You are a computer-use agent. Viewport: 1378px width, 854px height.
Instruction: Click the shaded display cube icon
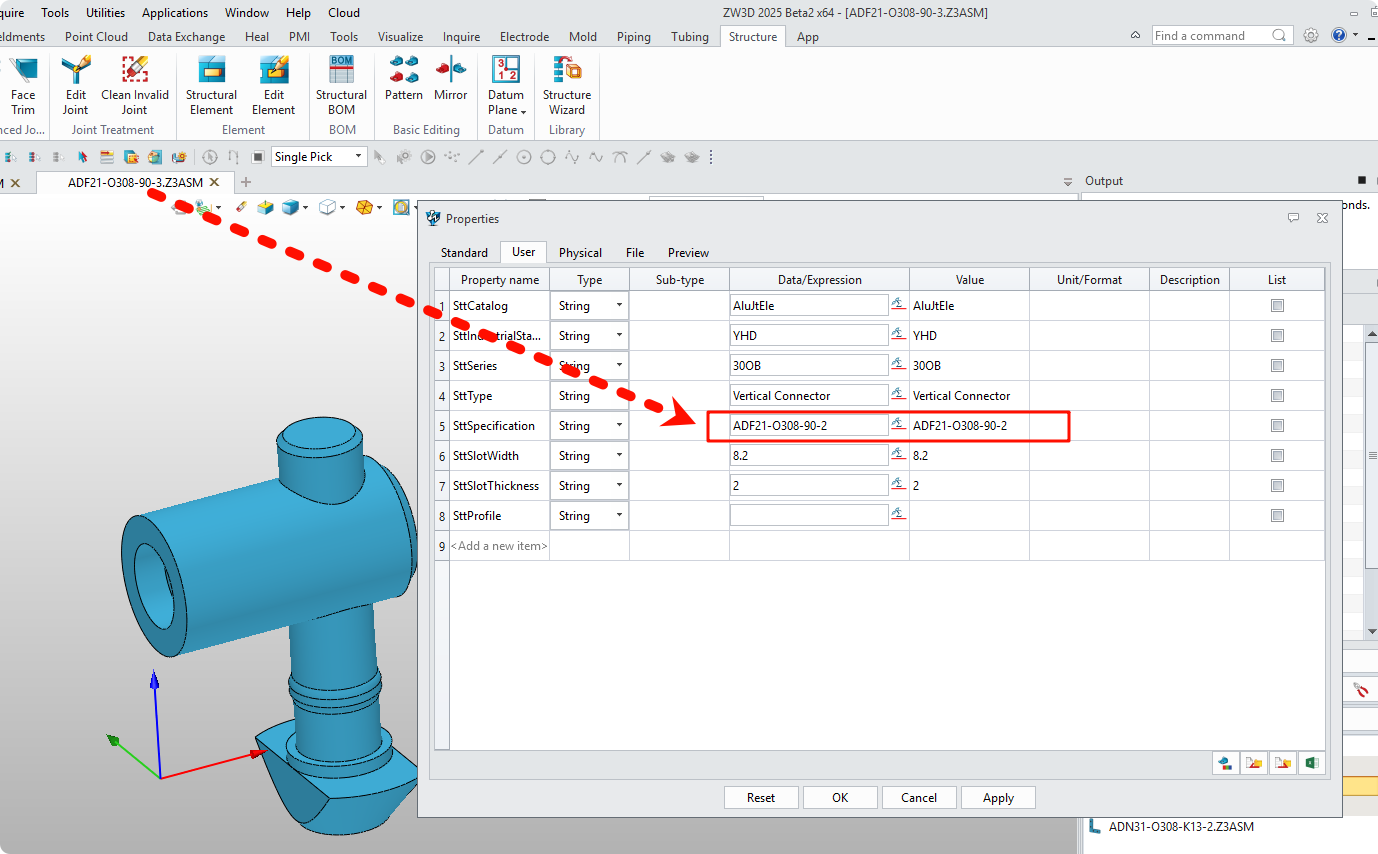tap(290, 207)
